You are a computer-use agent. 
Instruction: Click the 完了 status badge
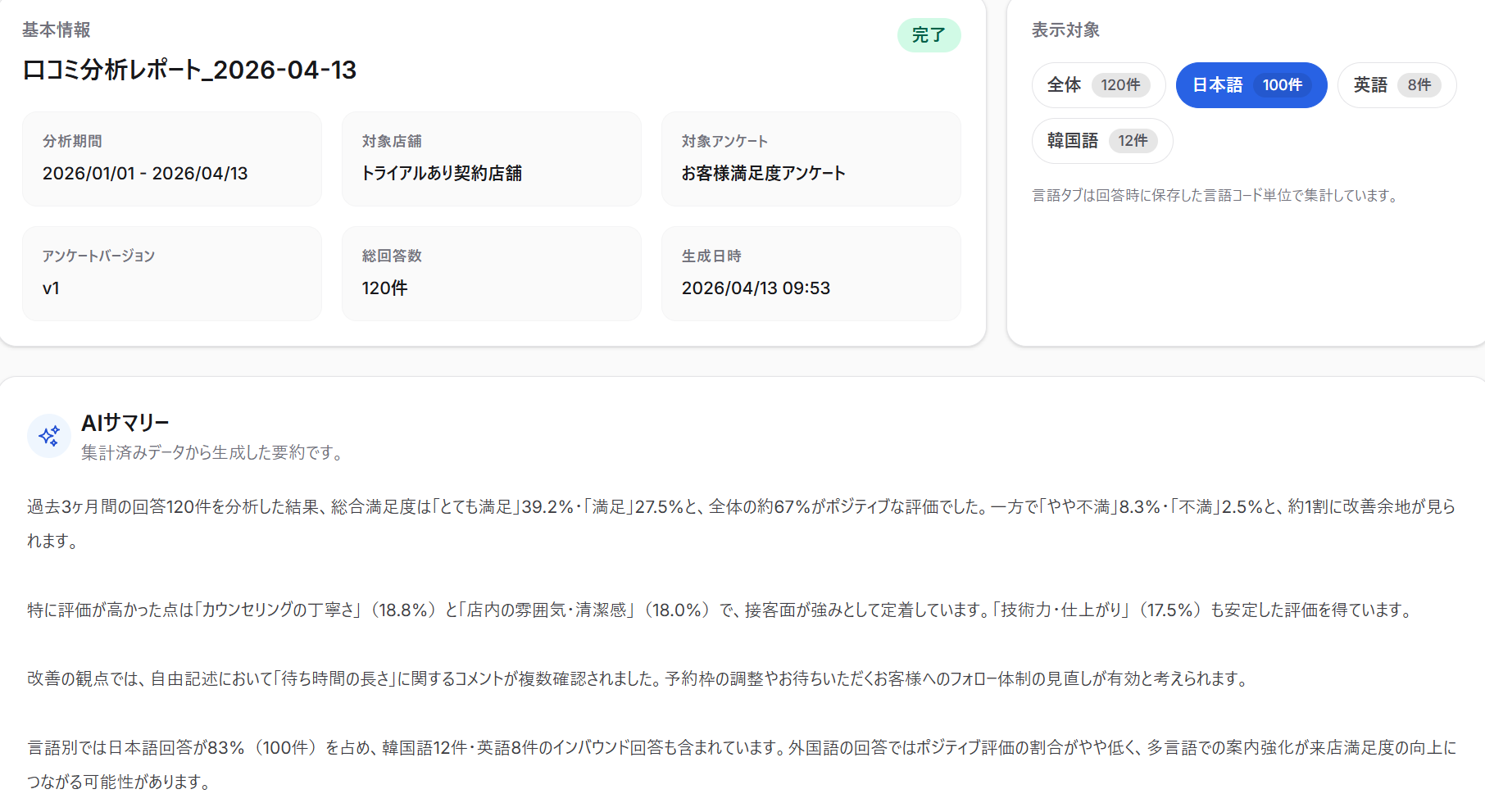coord(929,35)
